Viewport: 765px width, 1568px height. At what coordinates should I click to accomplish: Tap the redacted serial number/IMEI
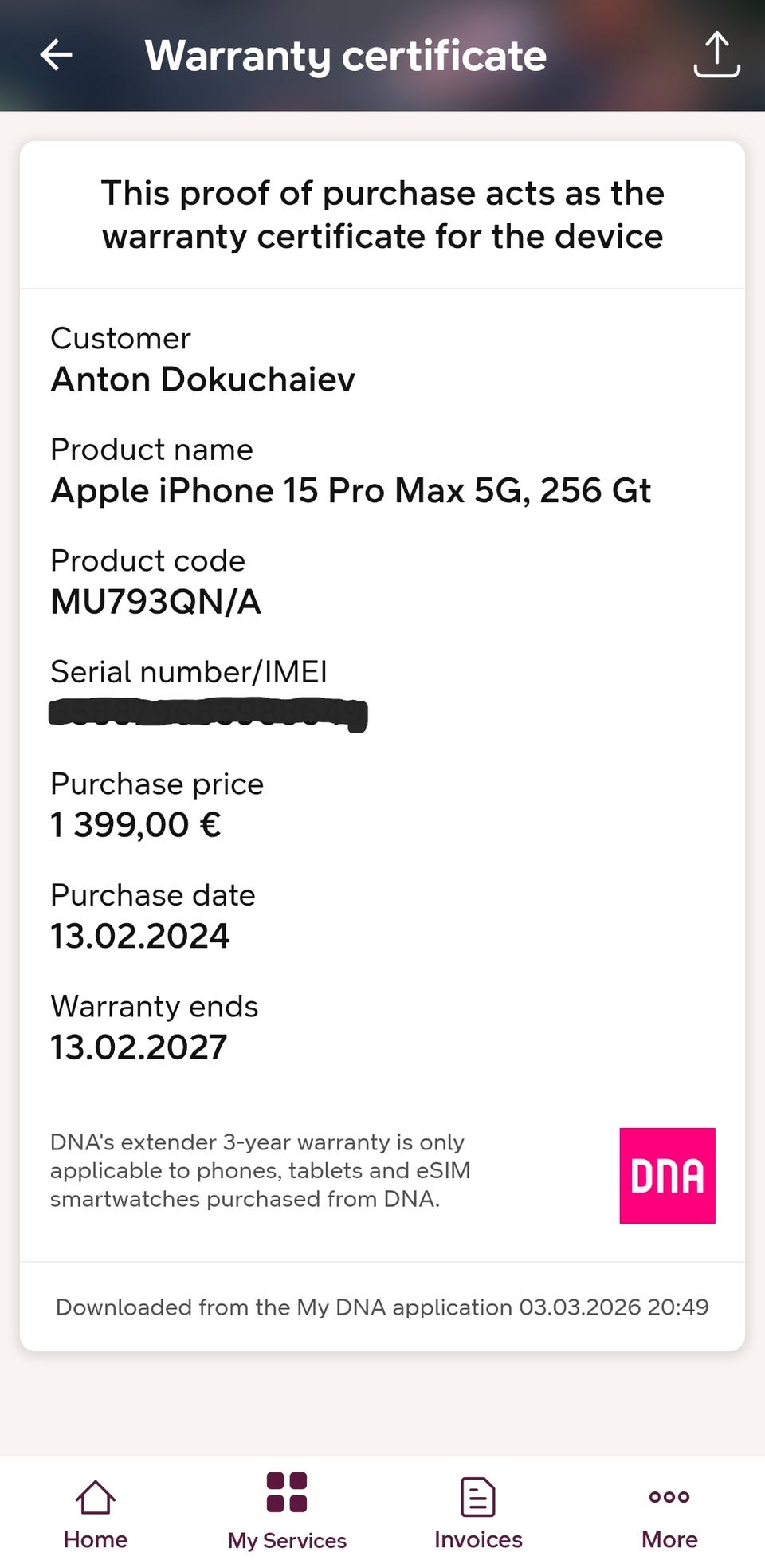[x=207, y=713]
